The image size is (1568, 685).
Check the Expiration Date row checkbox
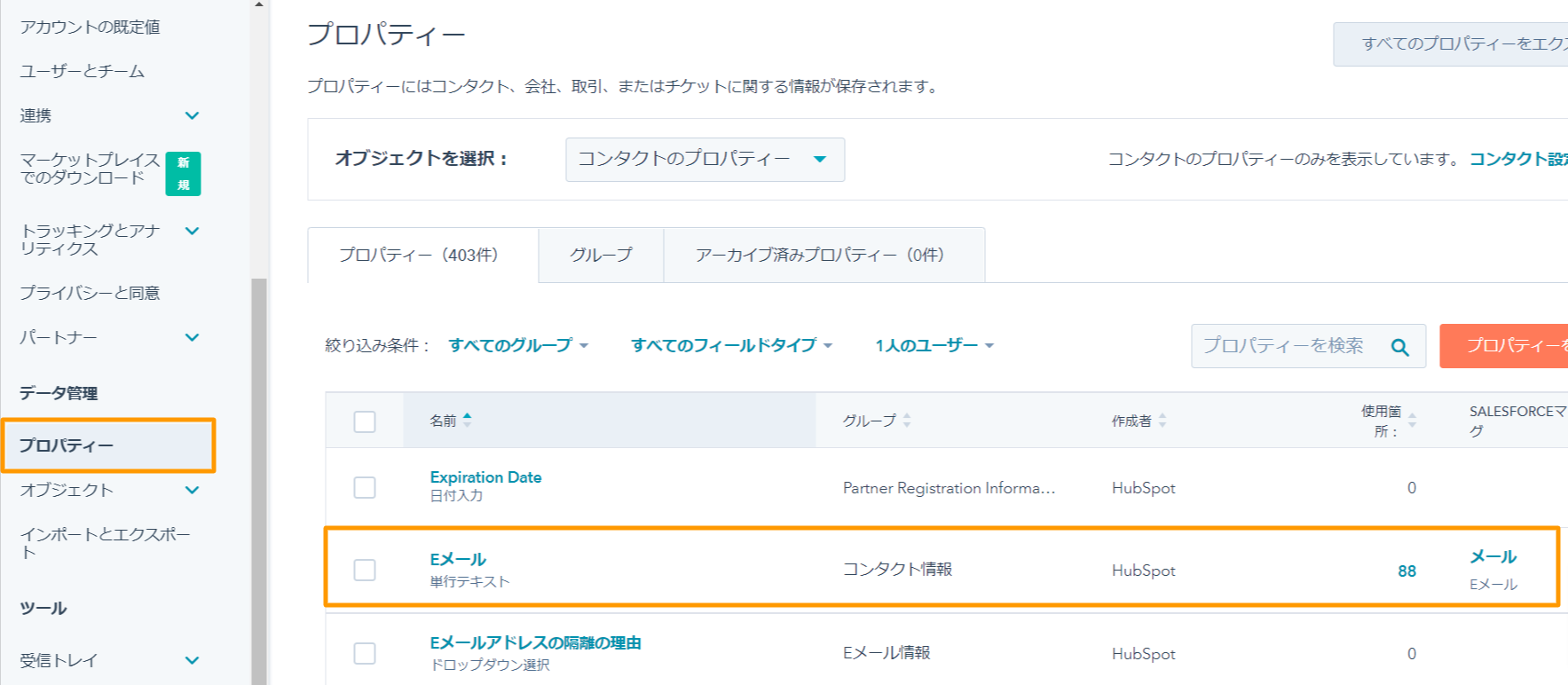click(x=365, y=487)
